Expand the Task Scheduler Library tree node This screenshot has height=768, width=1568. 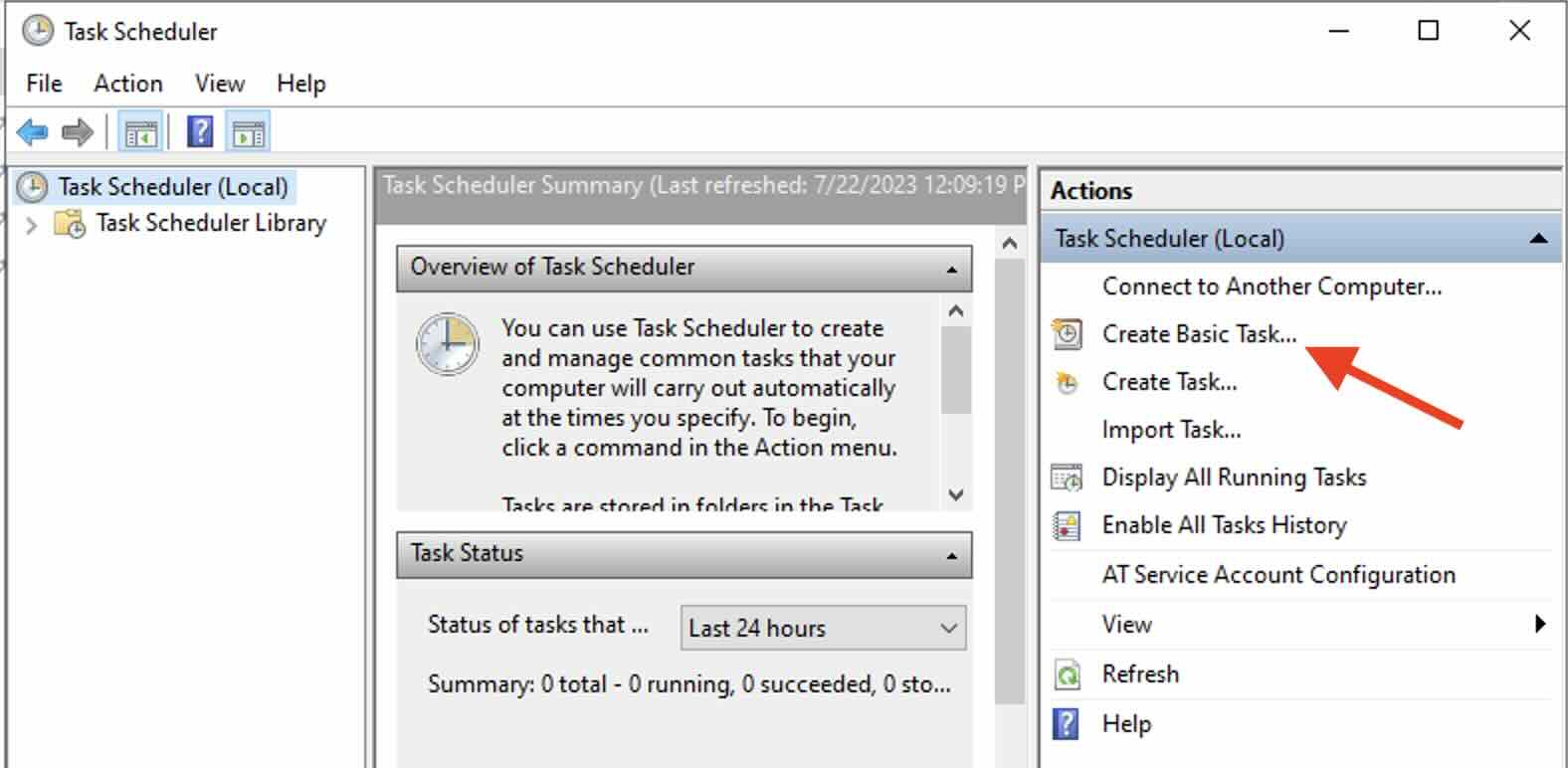tap(31, 223)
